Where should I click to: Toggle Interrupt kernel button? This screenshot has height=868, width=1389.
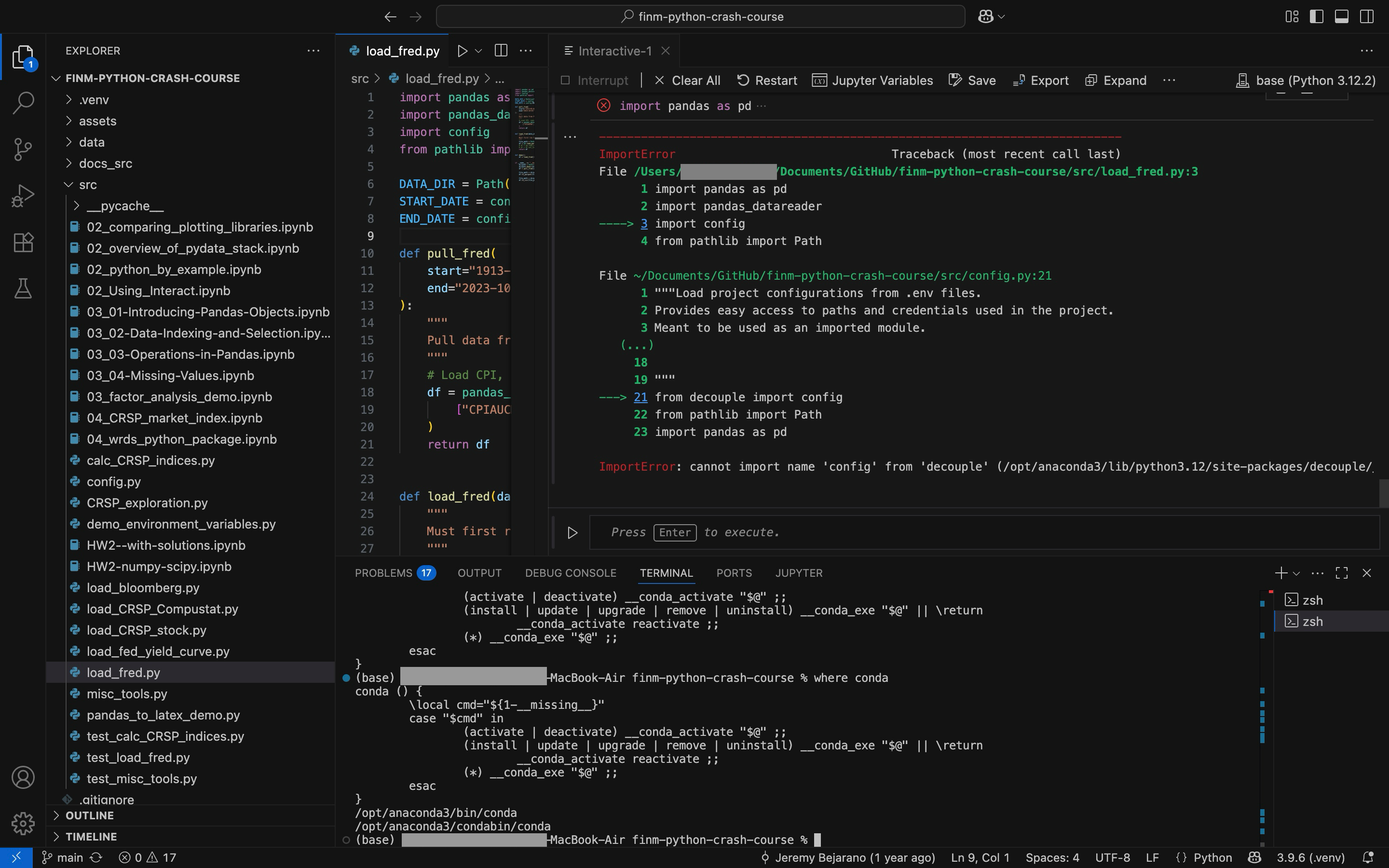[595, 81]
